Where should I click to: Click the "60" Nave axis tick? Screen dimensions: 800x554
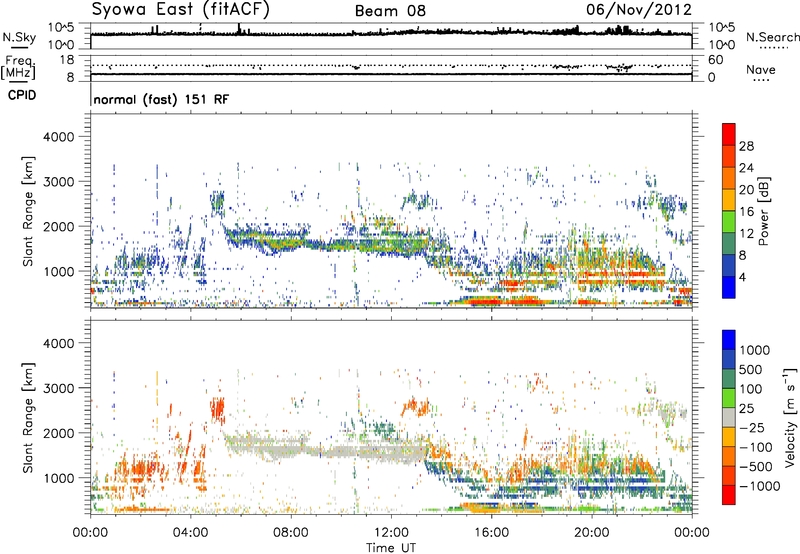[715, 60]
